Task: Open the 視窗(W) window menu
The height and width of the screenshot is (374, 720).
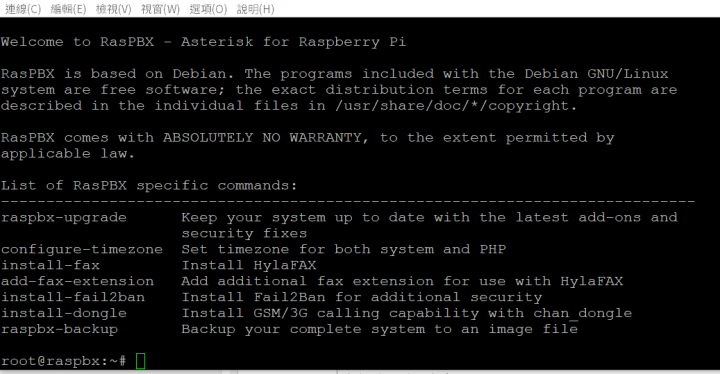Action: tap(160, 9)
